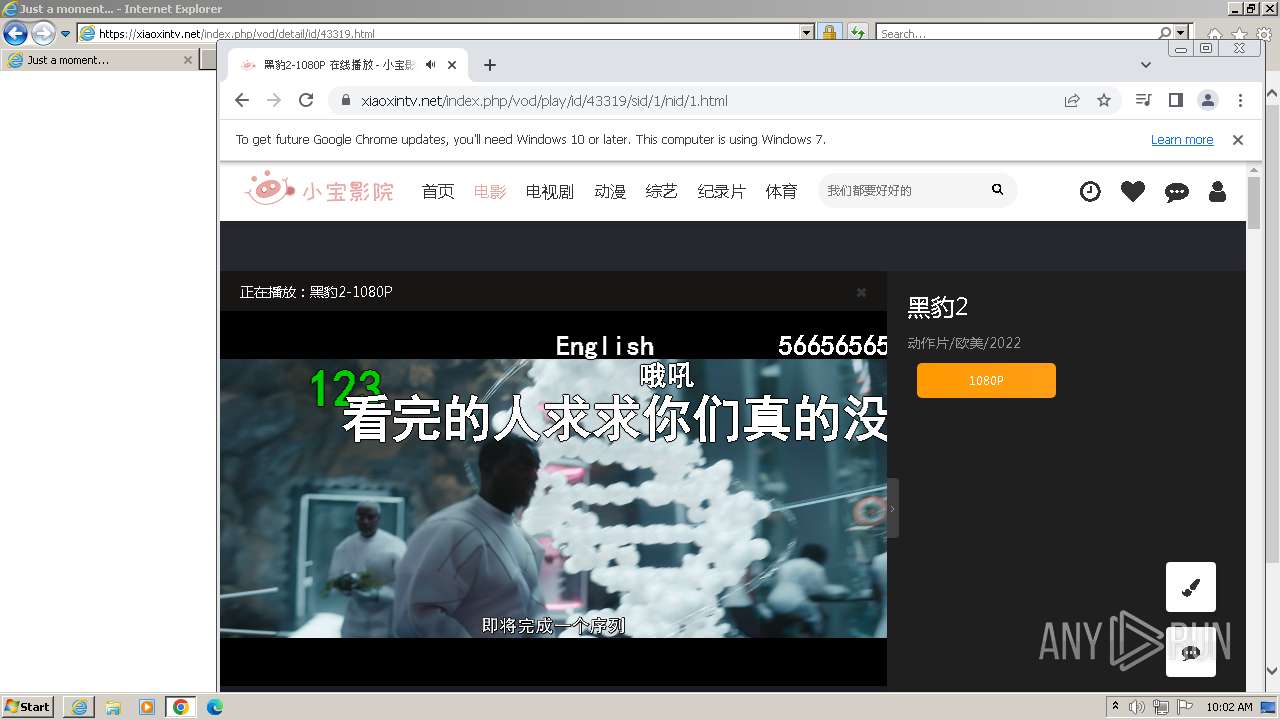
Task: Go back in Internet Explorer window
Action: (x=15, y=33)
